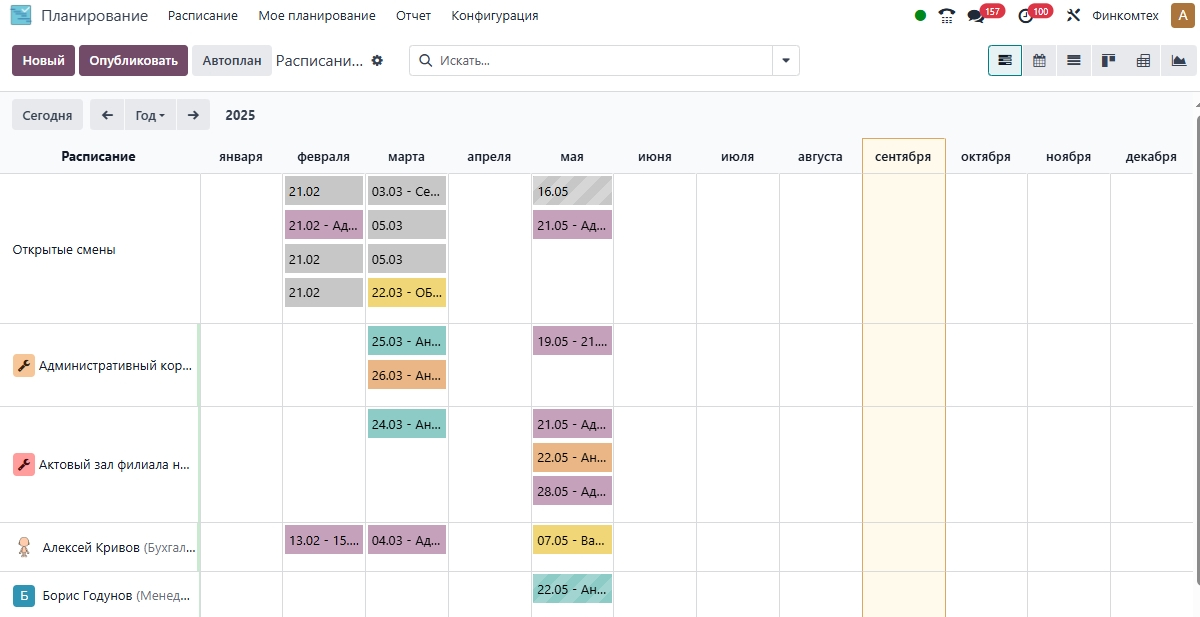Switch to the Calendar view
Screen dimensions: 1200x617
point(1039,61)
